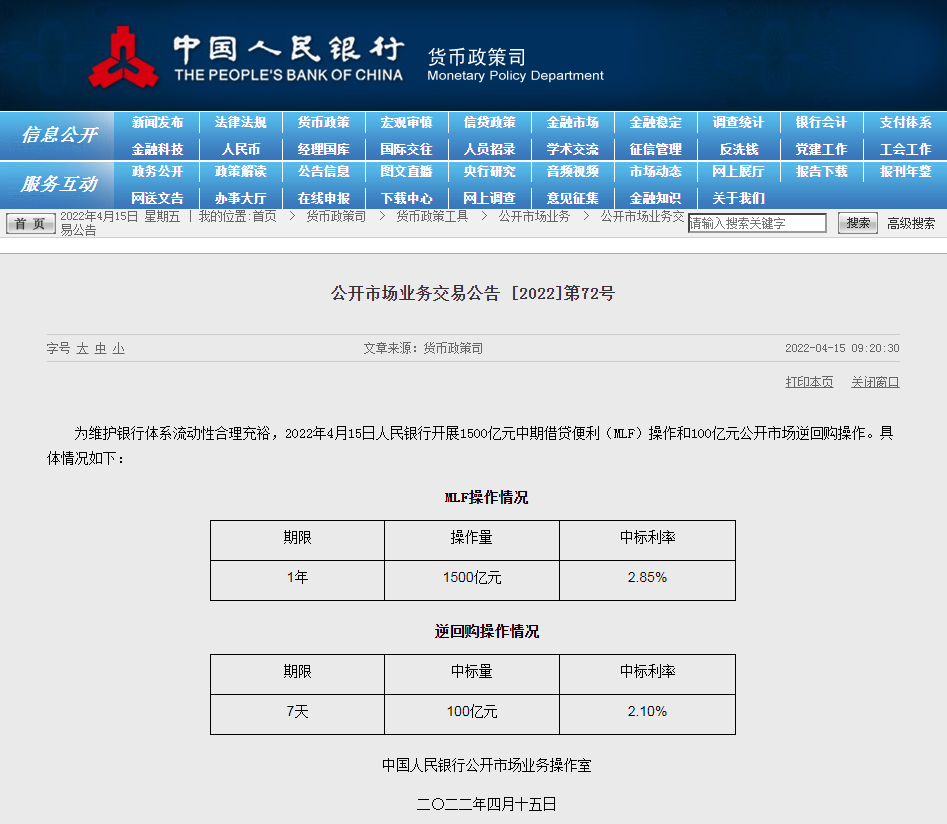Open 学术交流 navigation item
The height and width of the screenshot is (824, 947).
tap(573, 149)
